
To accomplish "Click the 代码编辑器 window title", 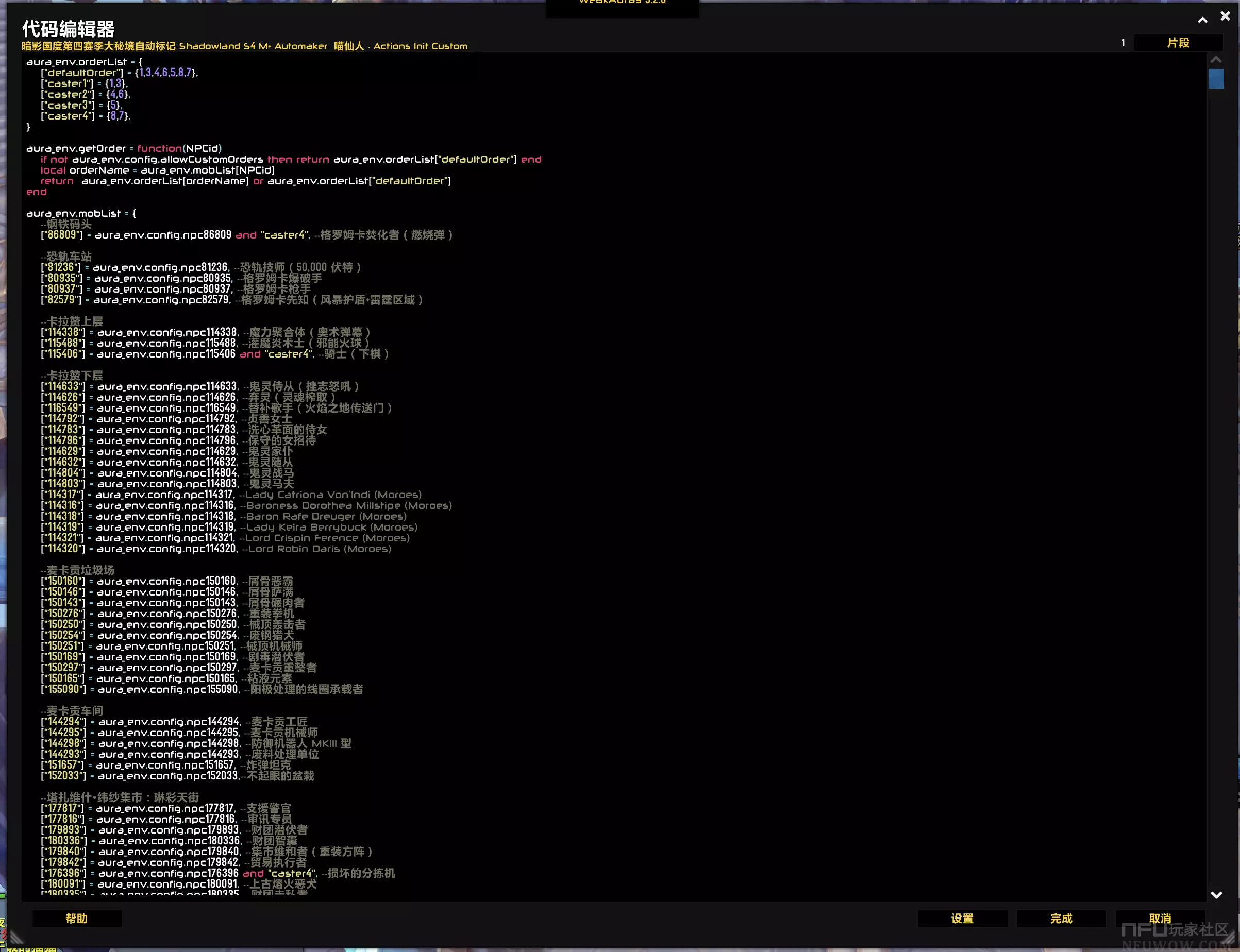I will (x=68, y=28).
